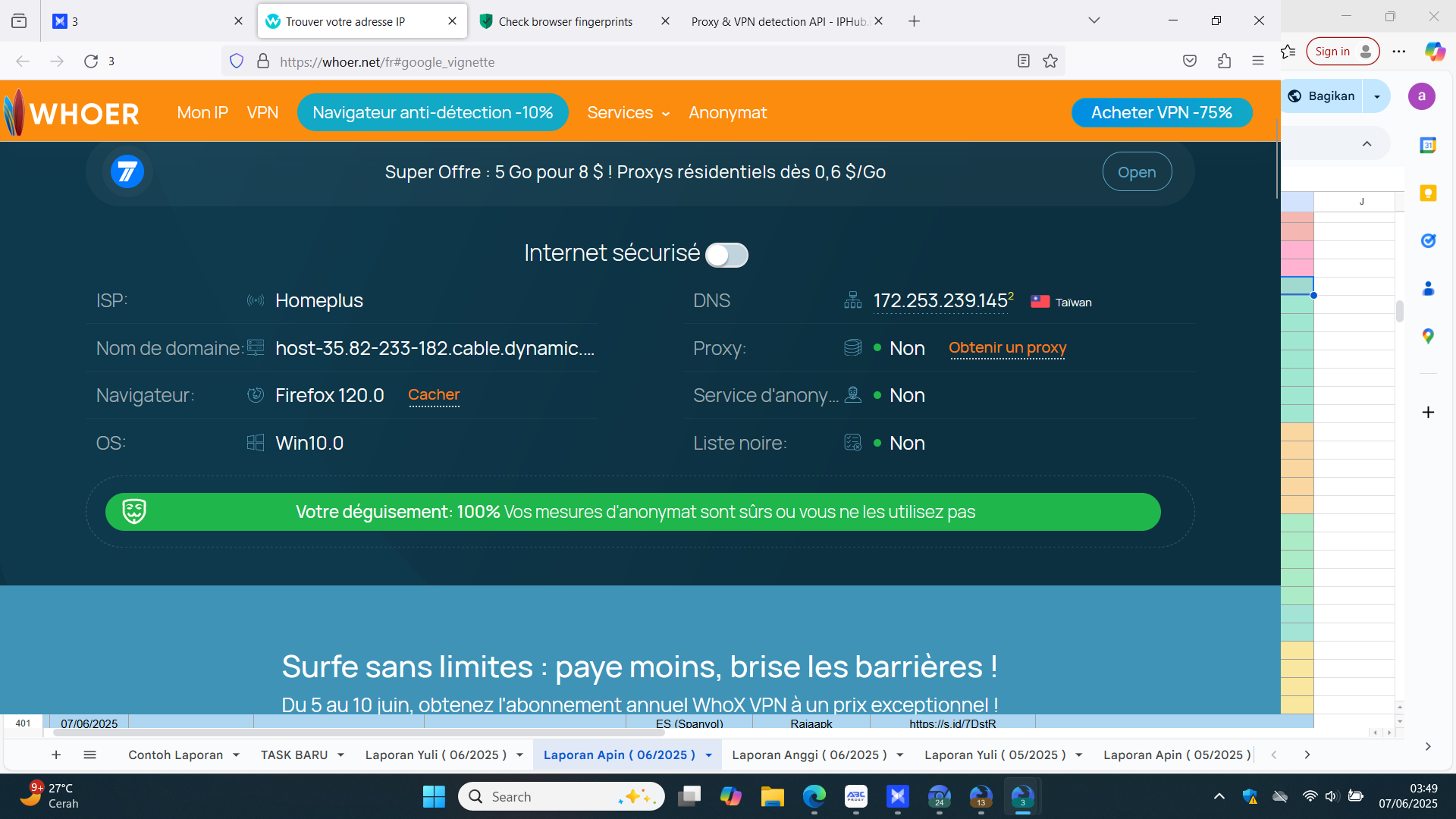Click the Cacher link next to Firefox 120.0
1456x819 pixels.
click(x=434, y=395)
